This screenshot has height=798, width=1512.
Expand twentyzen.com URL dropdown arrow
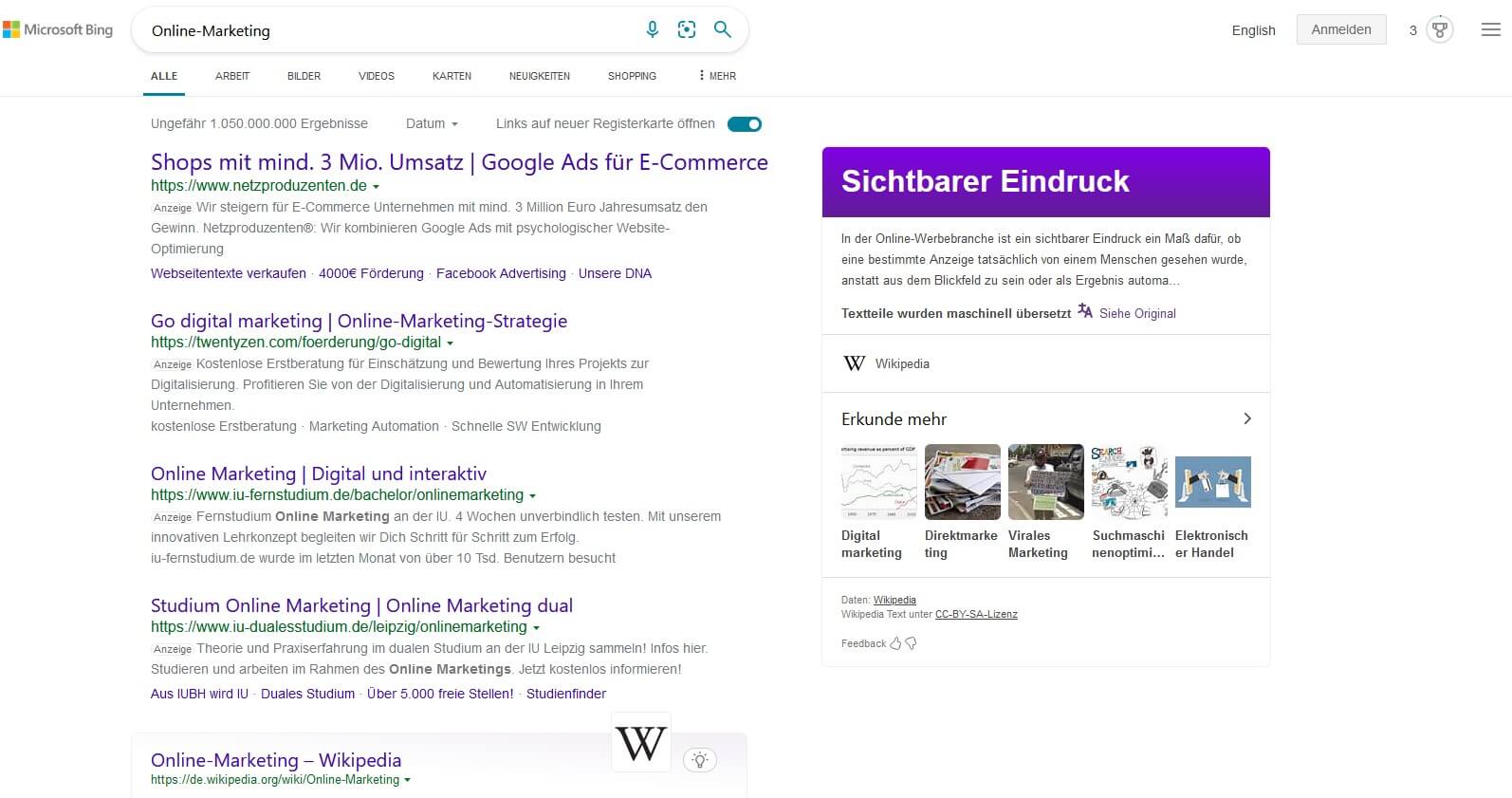(x=451, y=343)
